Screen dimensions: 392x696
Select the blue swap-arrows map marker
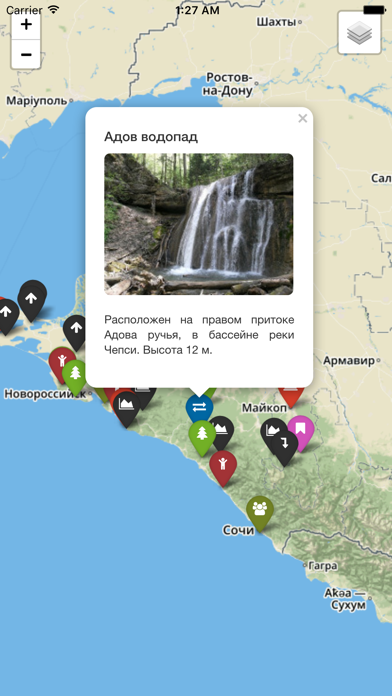[x=199, y=407]
